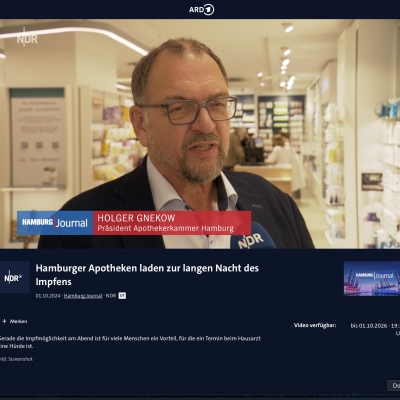Click the 'NDR' text after Hamburg Journal link
400x400 pixels.
[x=111, y=296]
